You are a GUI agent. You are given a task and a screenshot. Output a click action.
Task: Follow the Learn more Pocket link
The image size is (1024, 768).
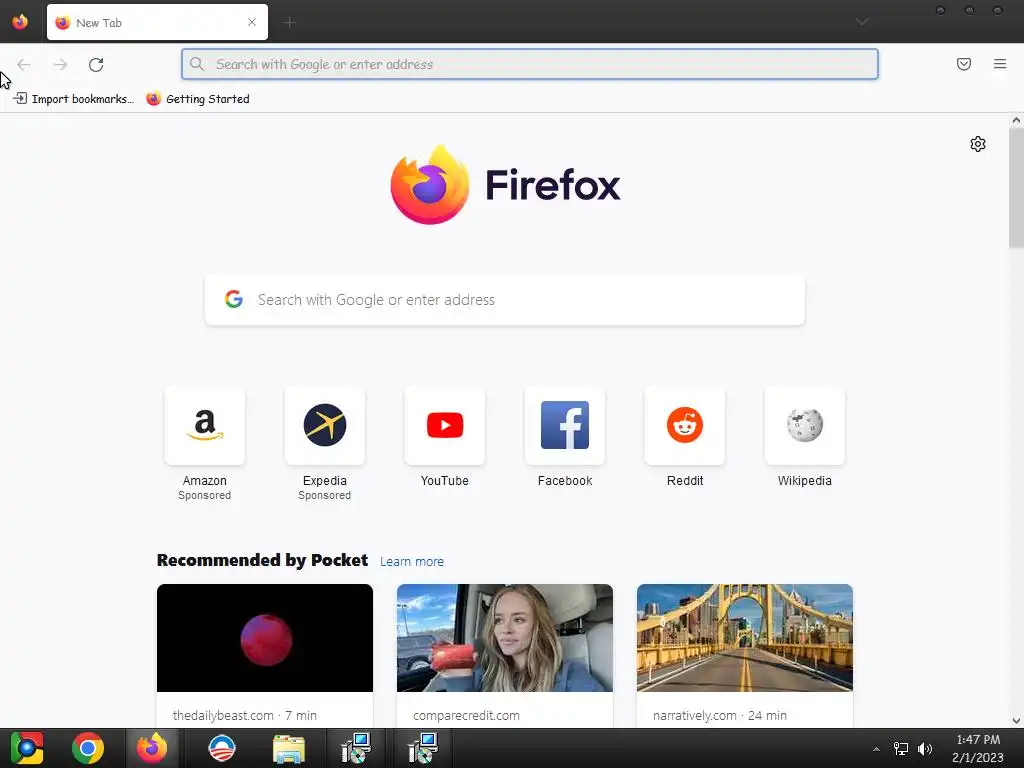tap(411, 562)
